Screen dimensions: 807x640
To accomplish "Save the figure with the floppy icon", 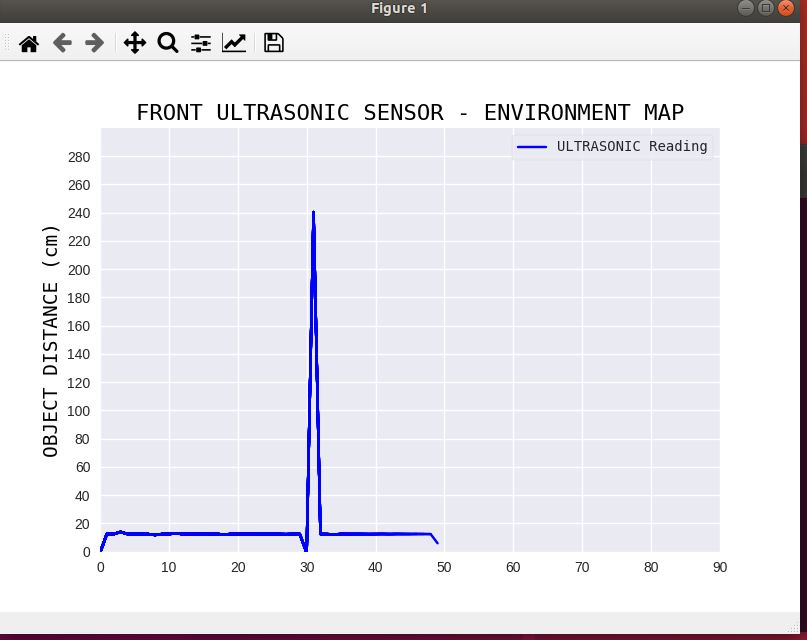I will click(x=274, y=43).
